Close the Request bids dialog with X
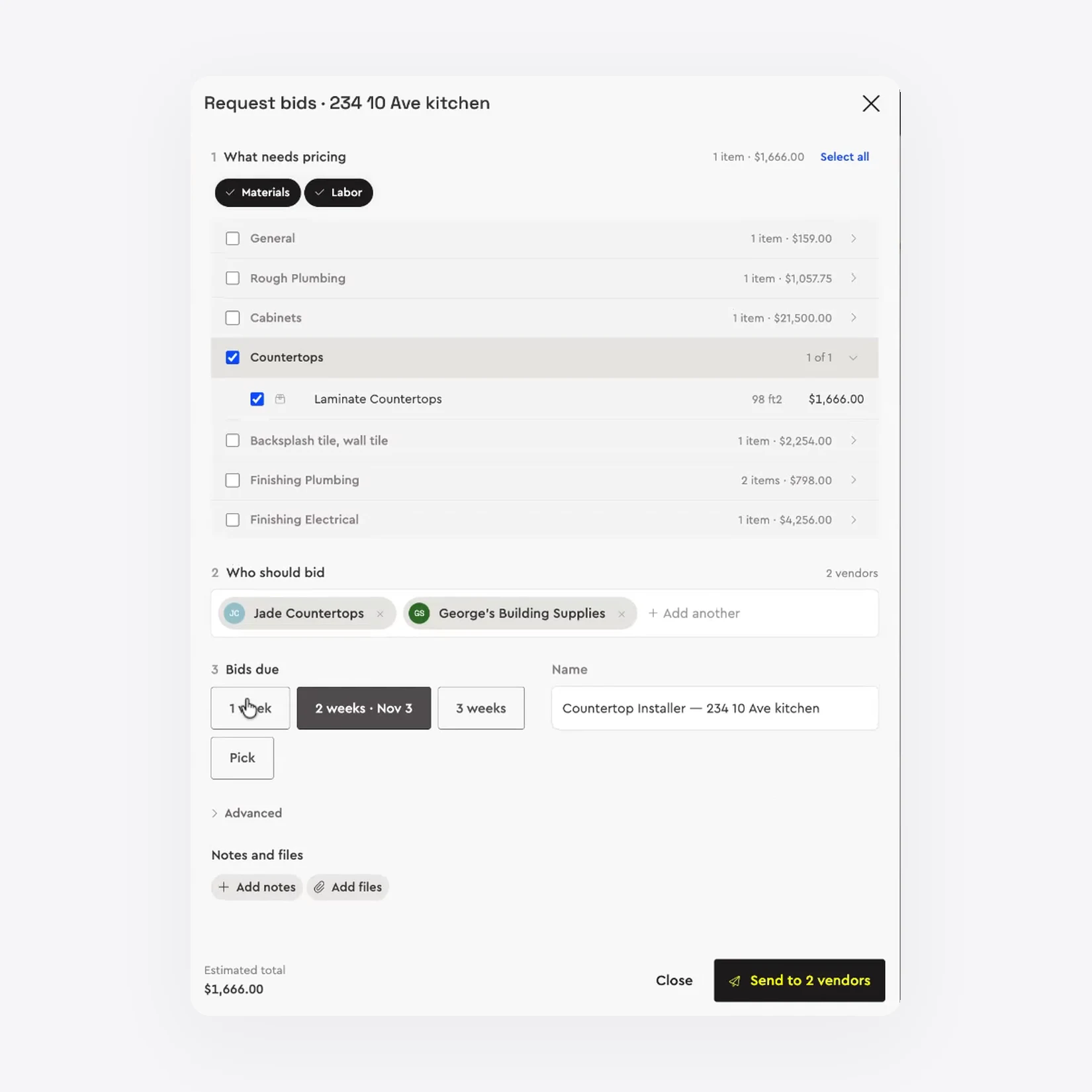Image resolution: width=1092 pixels, height=1092 pixels. click(870, 103)
